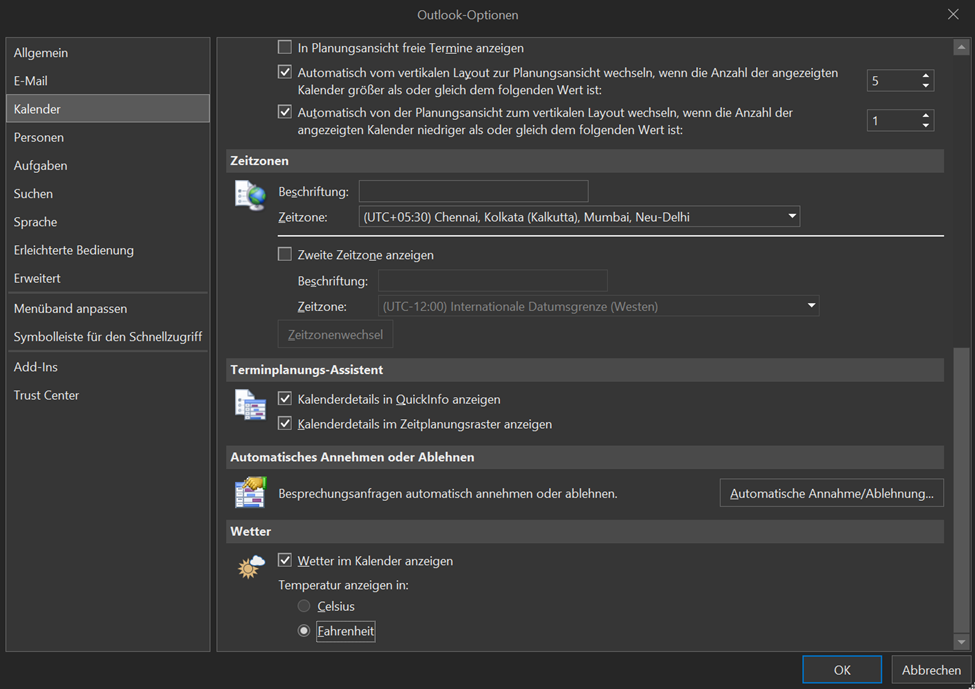Enable Zweite Zeitzone anzeigen checkbox
This screenshot has width=975, height=689.
[285, 255]
